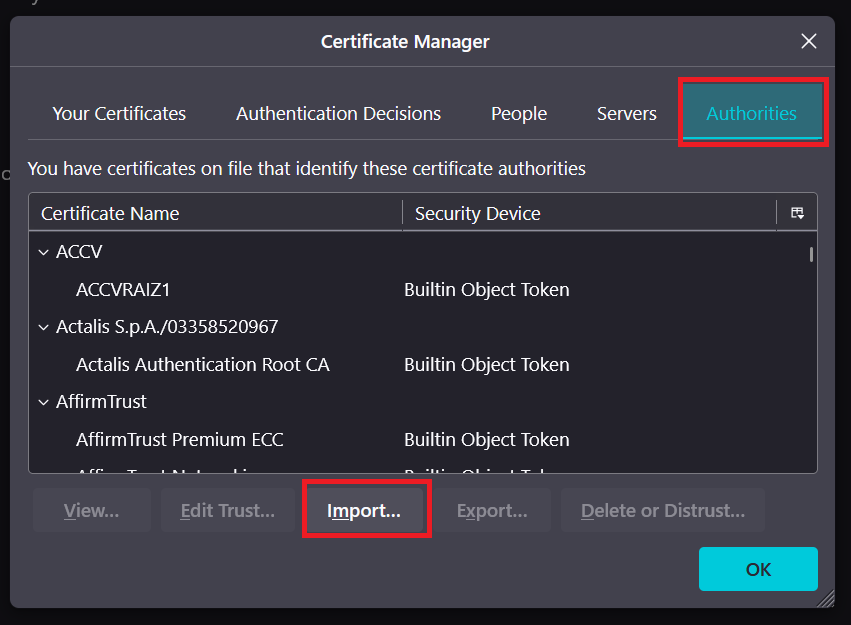
Task: Switch to Your Certificates tab
Action: click(119, 114)
